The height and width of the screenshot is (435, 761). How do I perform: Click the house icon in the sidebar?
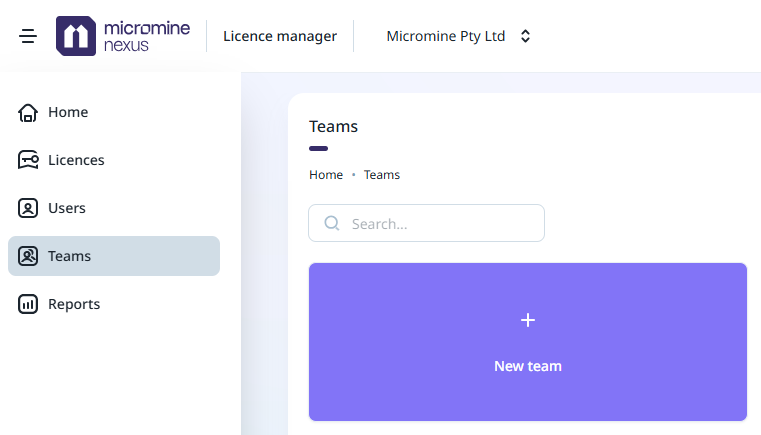[x=28, y=112]
